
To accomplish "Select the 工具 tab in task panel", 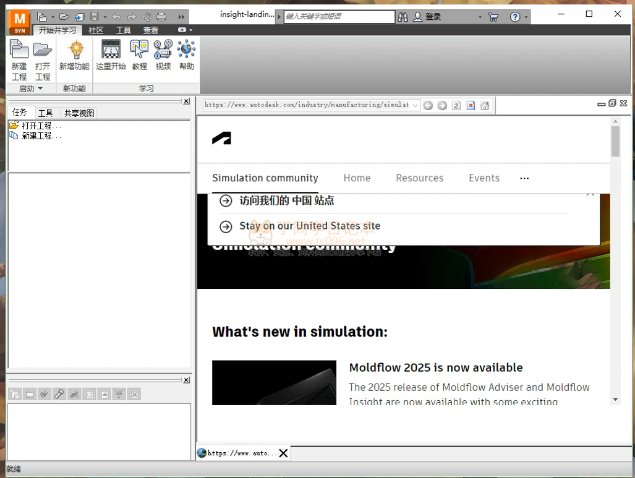I will pos(45,113).
